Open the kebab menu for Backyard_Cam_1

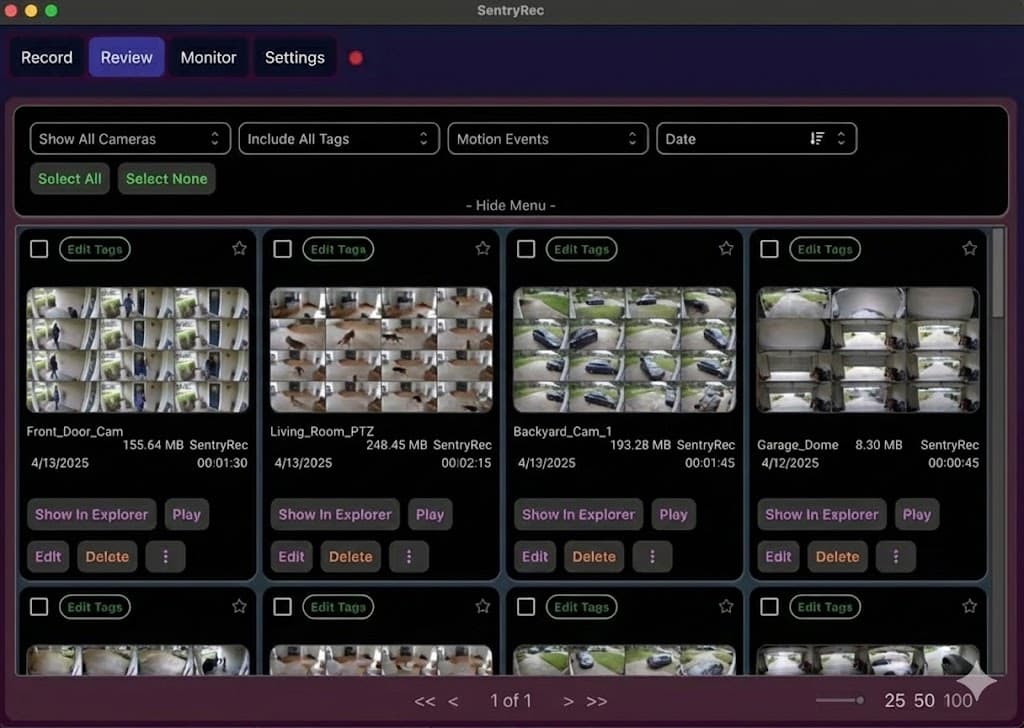[653, 556]
